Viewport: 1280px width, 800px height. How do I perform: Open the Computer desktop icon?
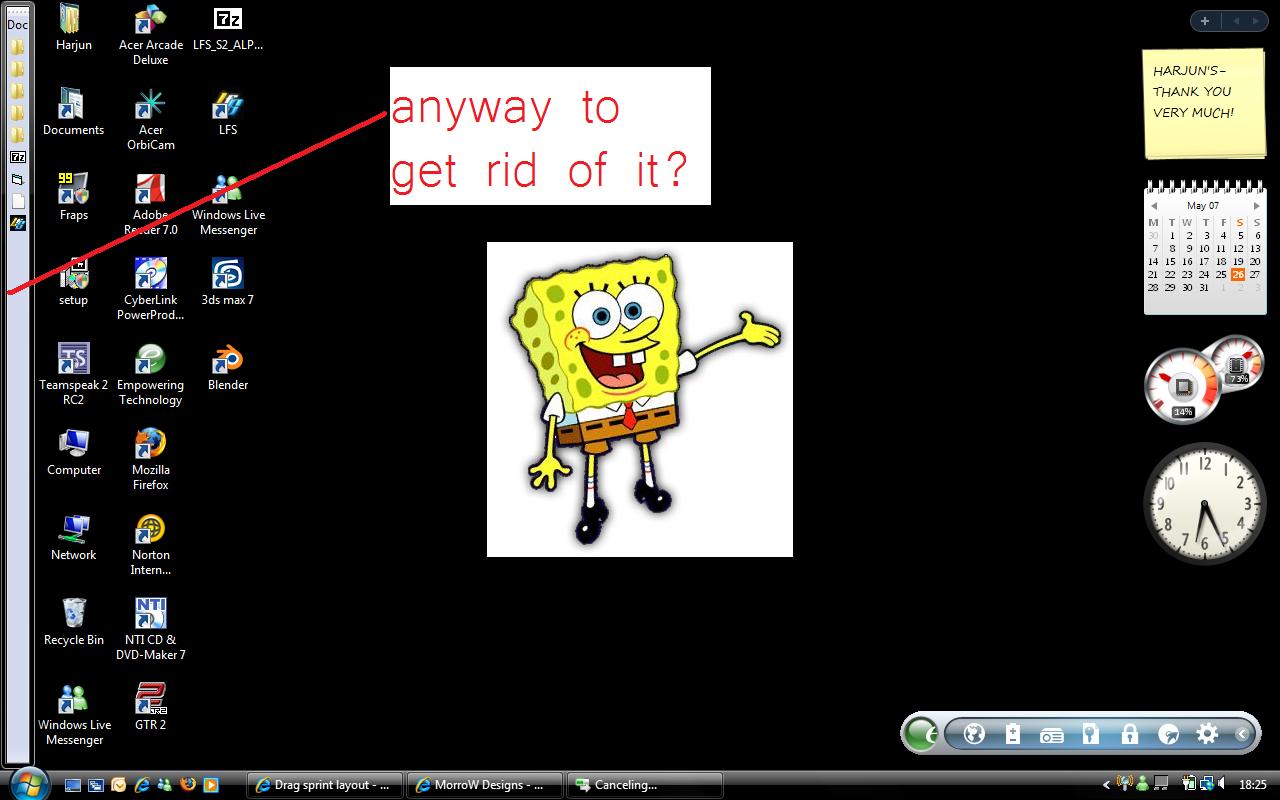[73, 452]
